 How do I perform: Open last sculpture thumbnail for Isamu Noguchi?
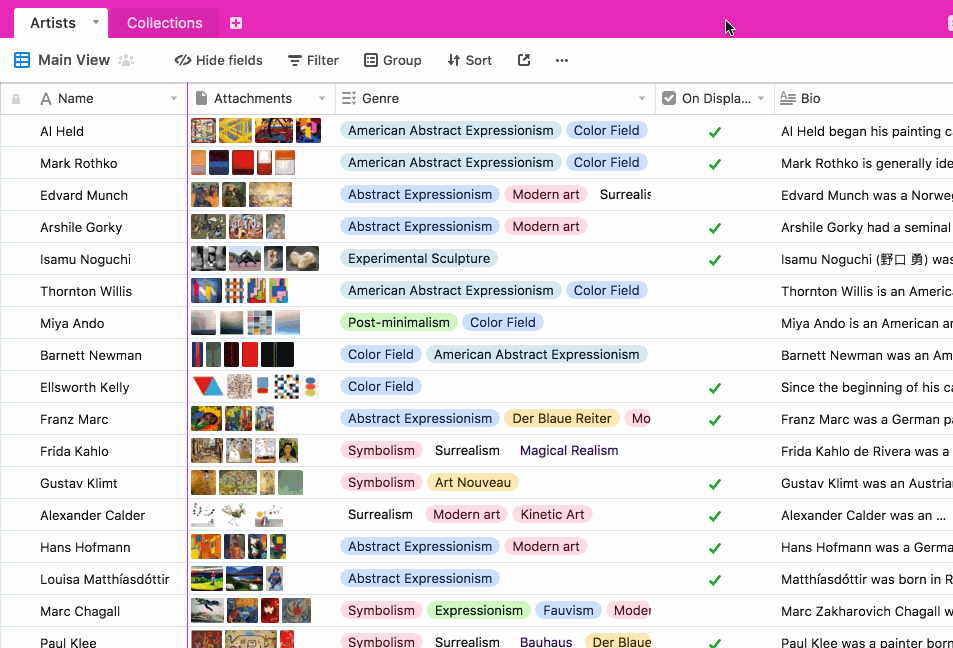coord(303,258)
